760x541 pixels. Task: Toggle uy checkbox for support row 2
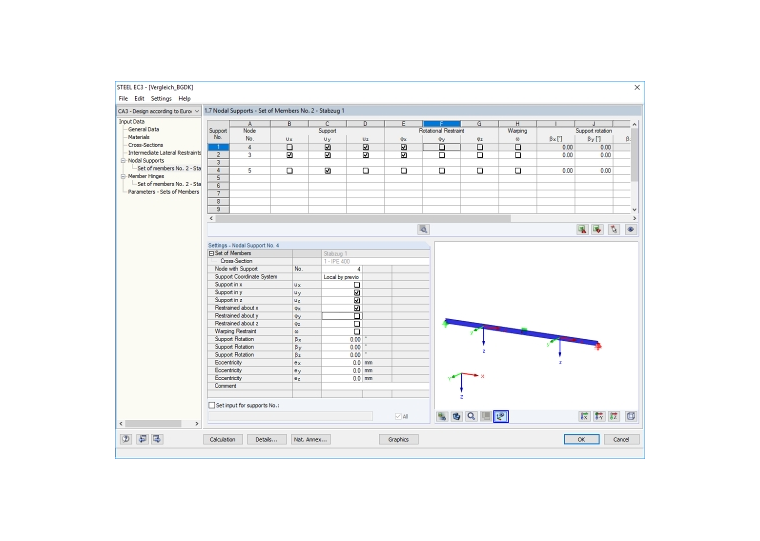(x=328, y=155)
